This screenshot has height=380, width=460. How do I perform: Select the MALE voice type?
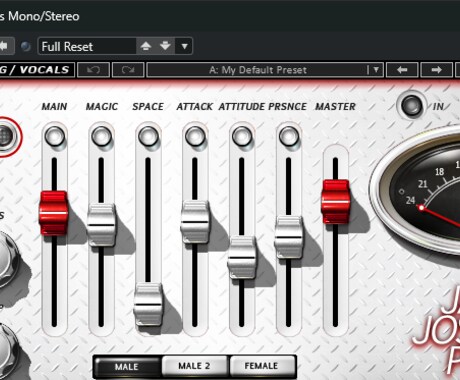(127, 366)
